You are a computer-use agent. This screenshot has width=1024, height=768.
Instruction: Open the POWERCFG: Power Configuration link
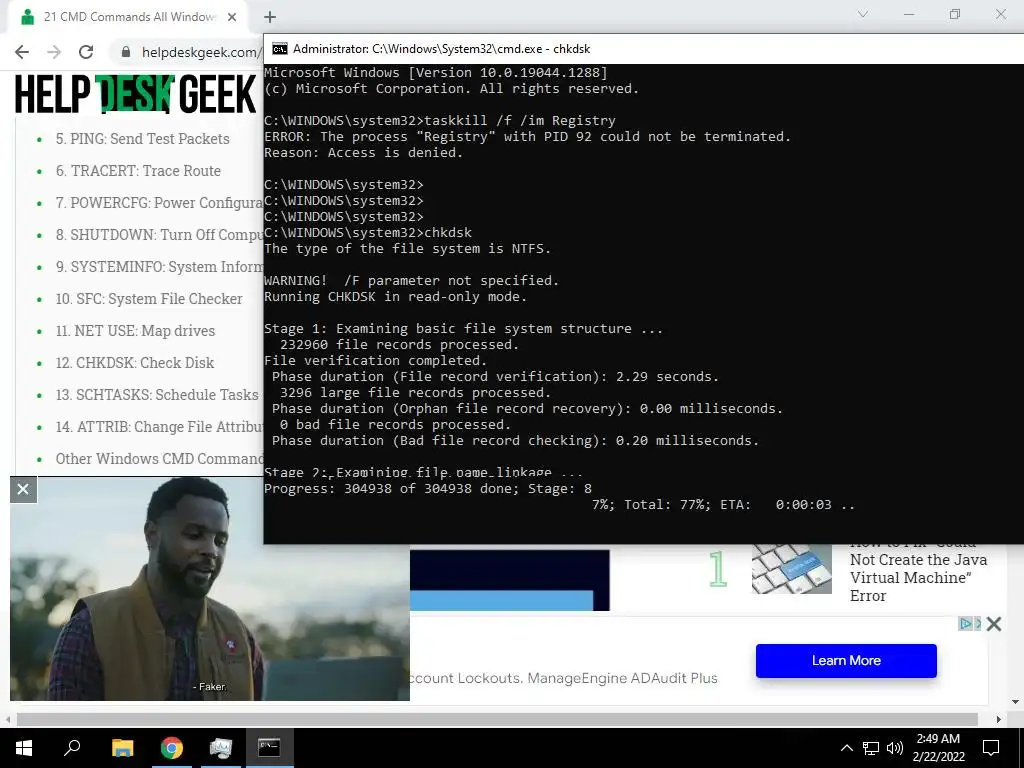click(159, 202)
